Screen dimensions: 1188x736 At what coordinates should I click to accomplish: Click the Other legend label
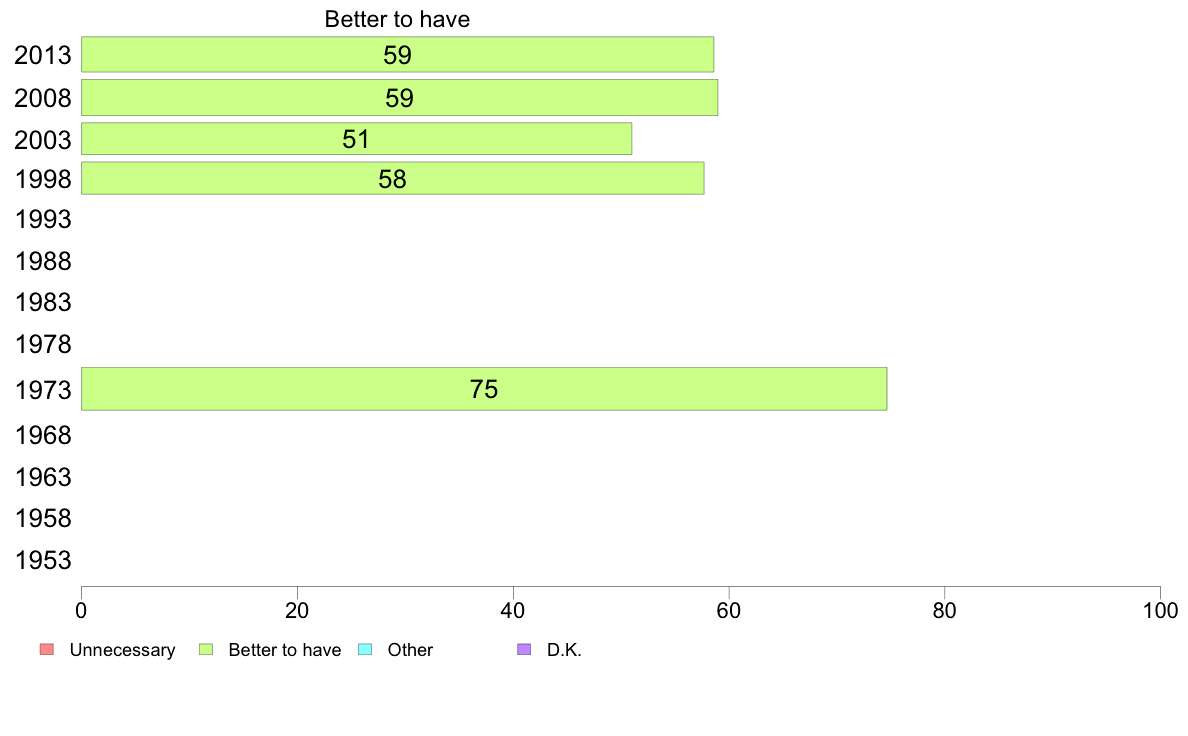tap(410, 650)
